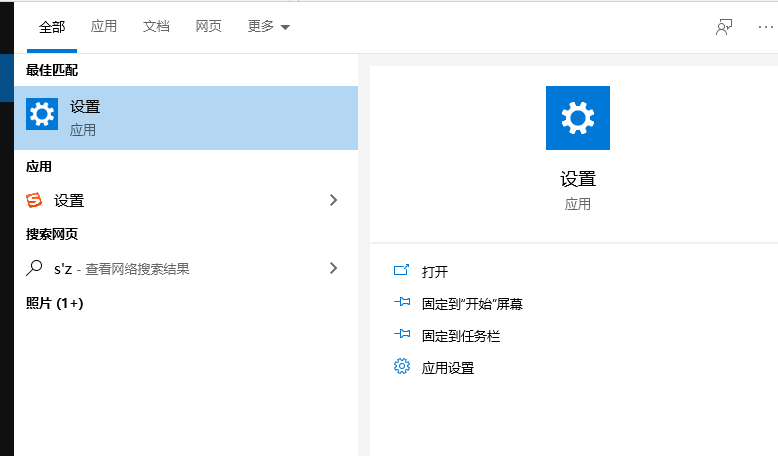
Task: Click the pin icon for 固定到任务栏
Action: coord(402,335)
